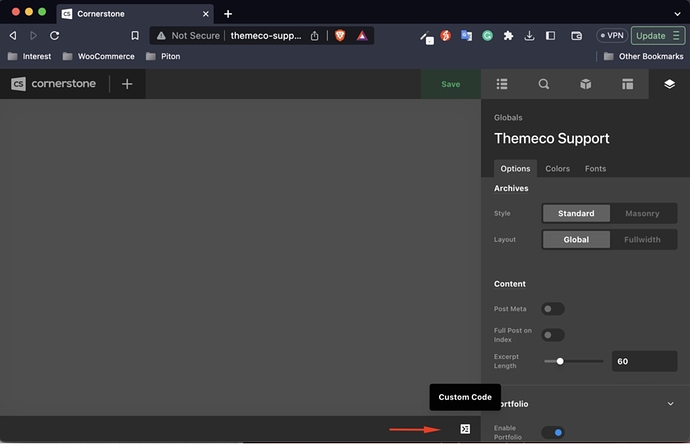The image size is (690, 444).
Task: Click the Content section heading
Action: click(x=510, y=284)
